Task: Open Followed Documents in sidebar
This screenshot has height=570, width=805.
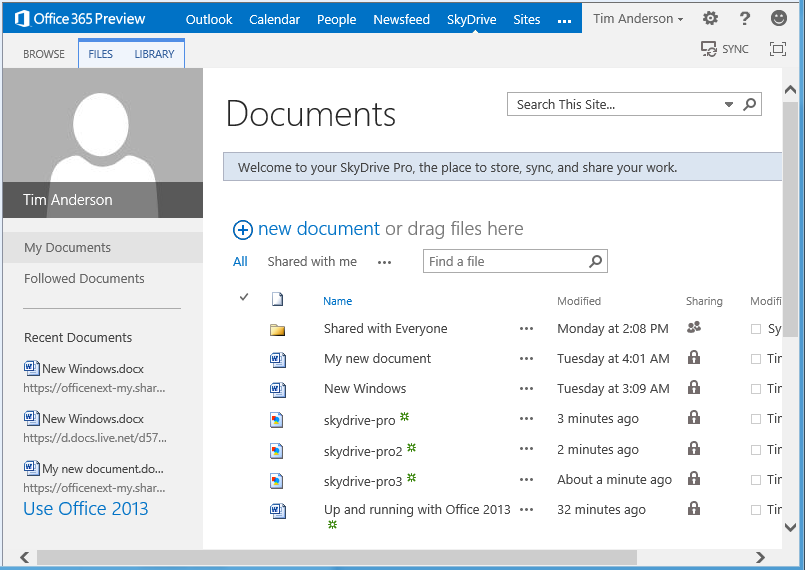Action: coord(84,278)
